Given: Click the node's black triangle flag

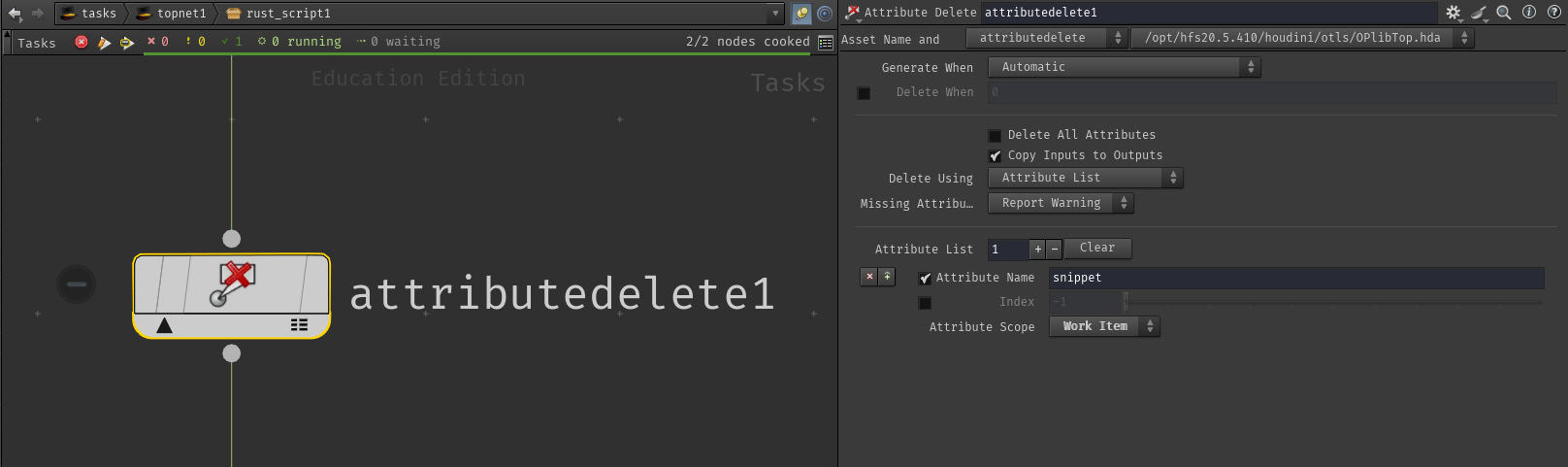Looking at the screenshot, I should 164,325.
